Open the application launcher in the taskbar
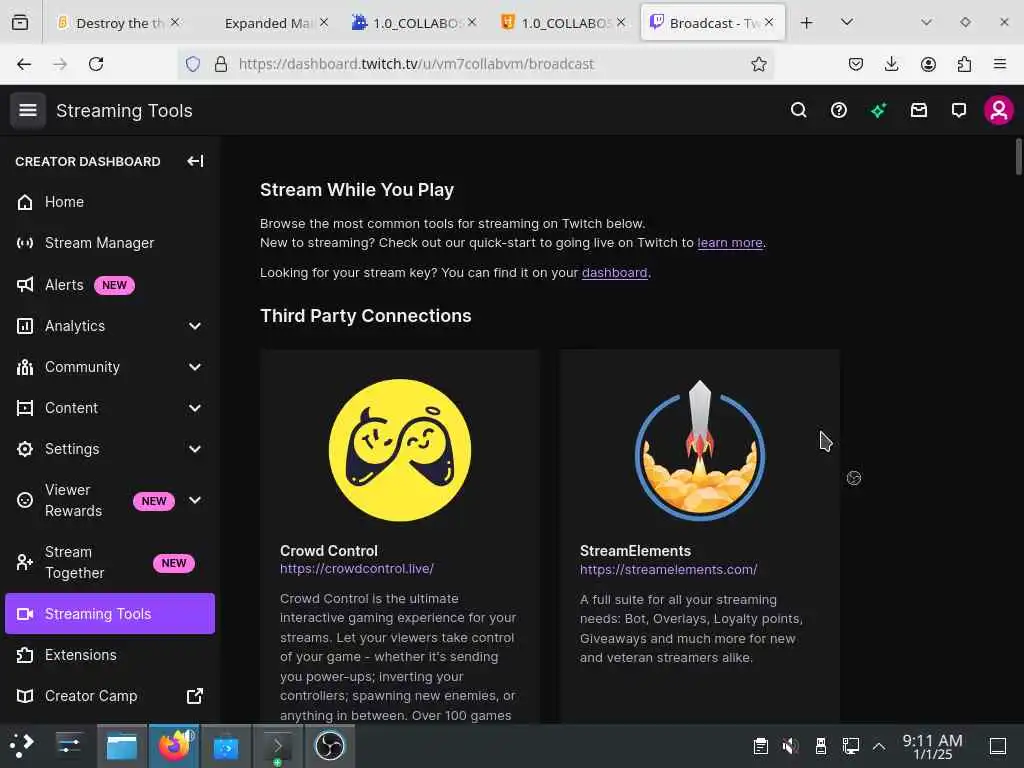This screenshot has height=768, width=1024. tap(21, 745)
